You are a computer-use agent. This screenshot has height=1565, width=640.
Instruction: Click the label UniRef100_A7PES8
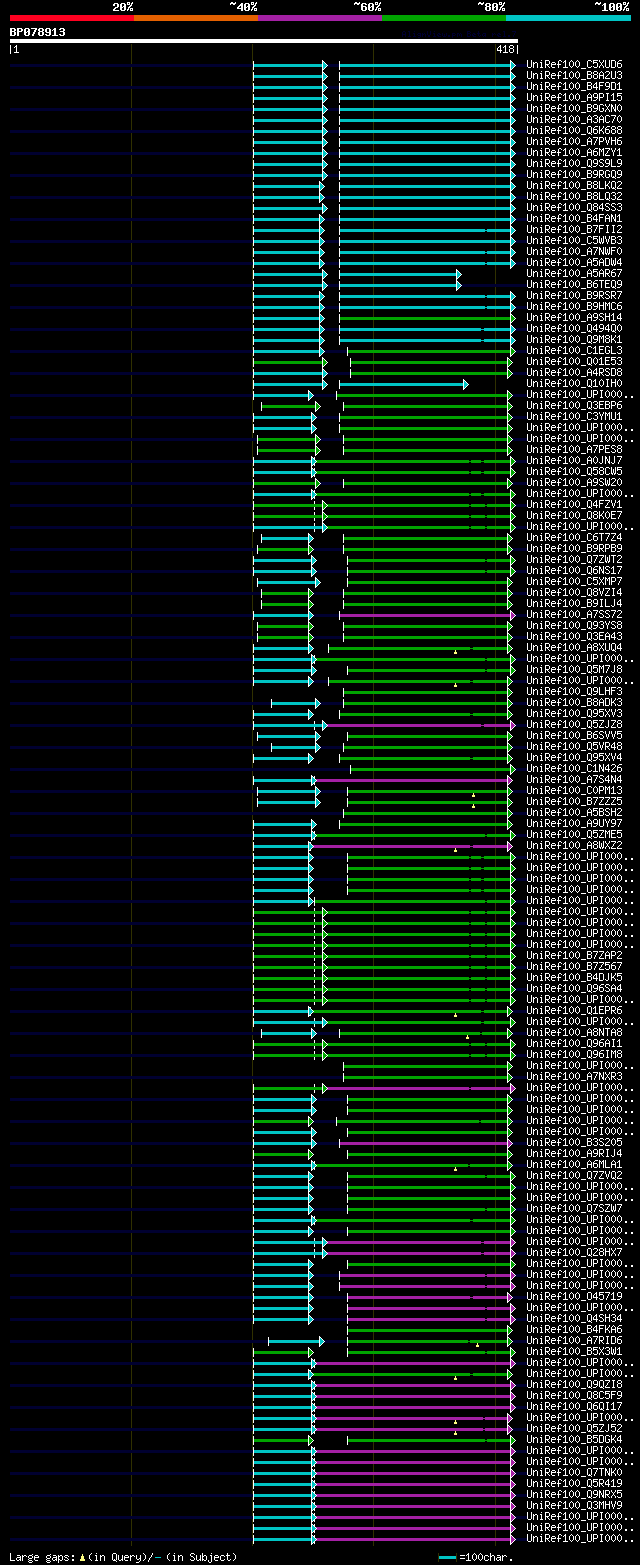(x=574, y=449)
